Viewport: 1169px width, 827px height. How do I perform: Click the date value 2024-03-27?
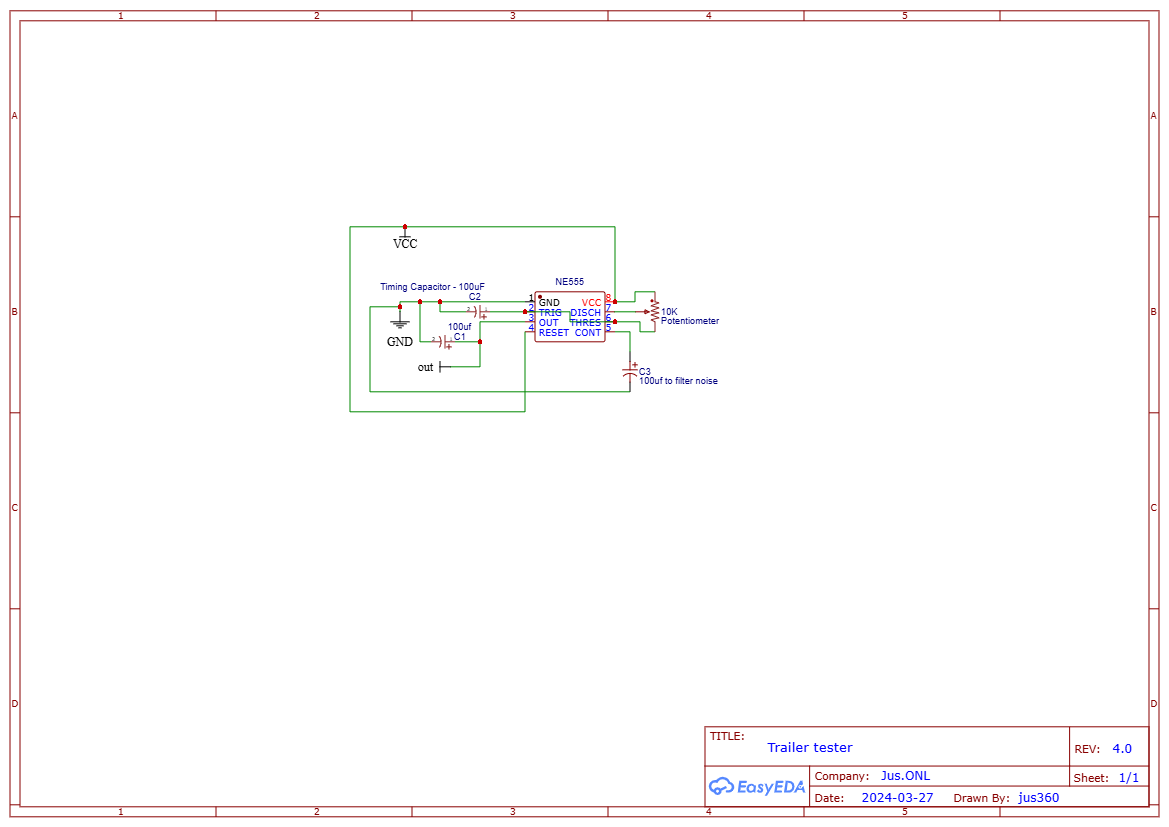(898, 797)
